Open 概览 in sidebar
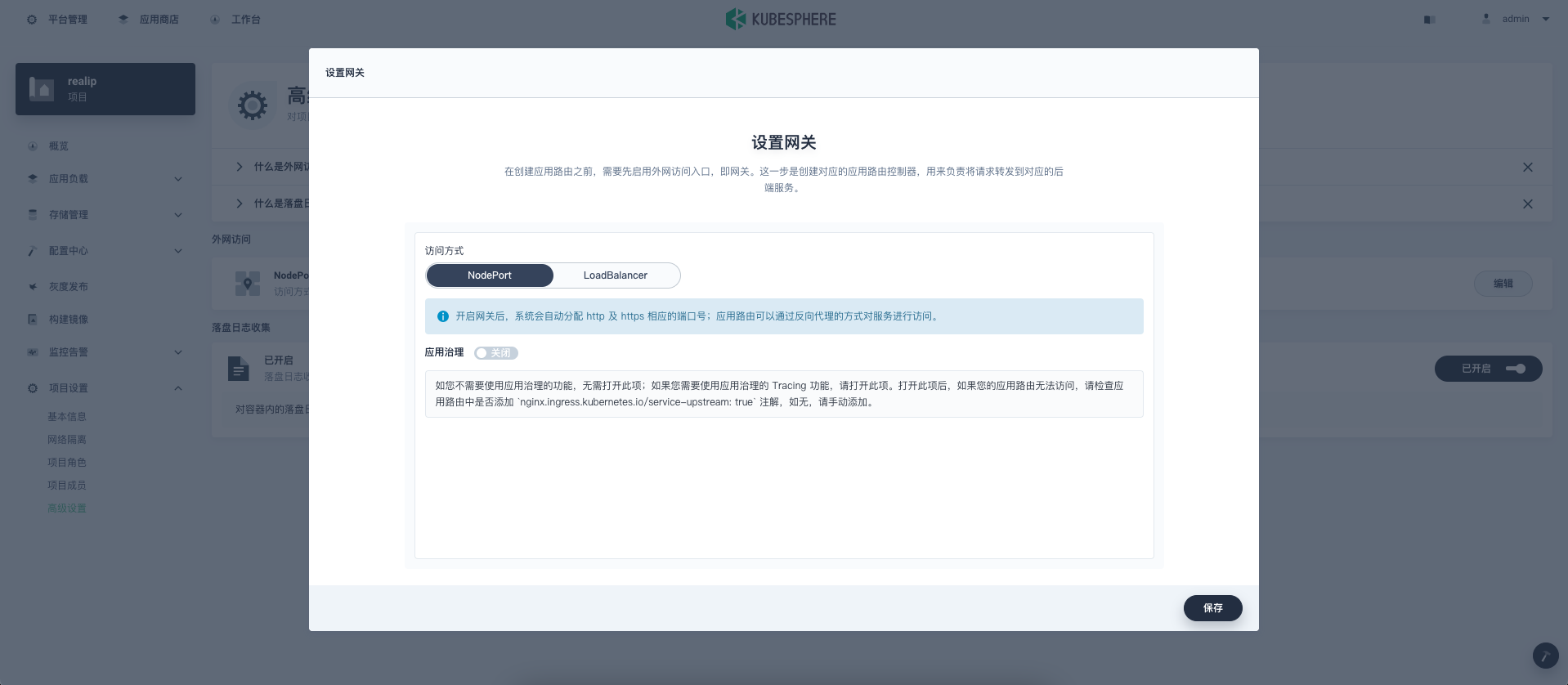Screen dimensions: 1568x685 (x=59, y=146)
